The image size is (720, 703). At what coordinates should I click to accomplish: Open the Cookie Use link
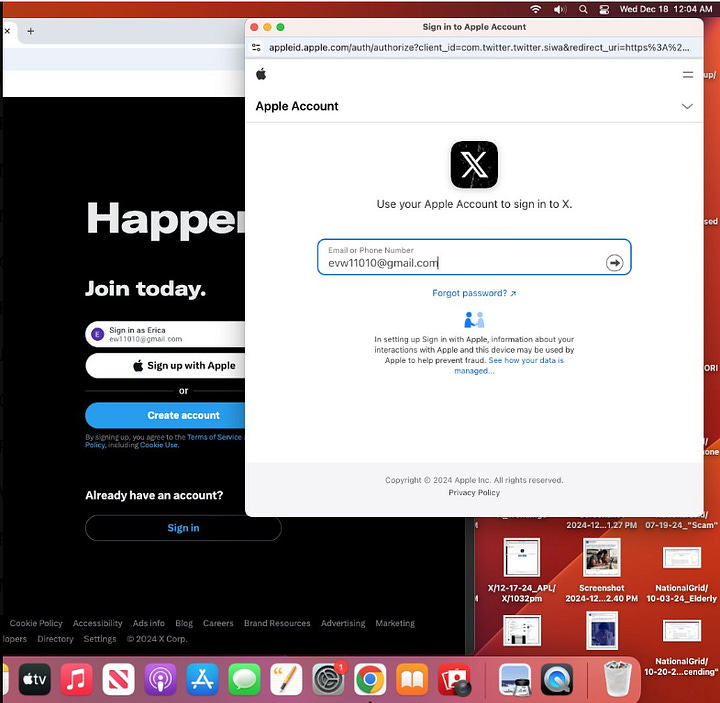click(159, 445)
